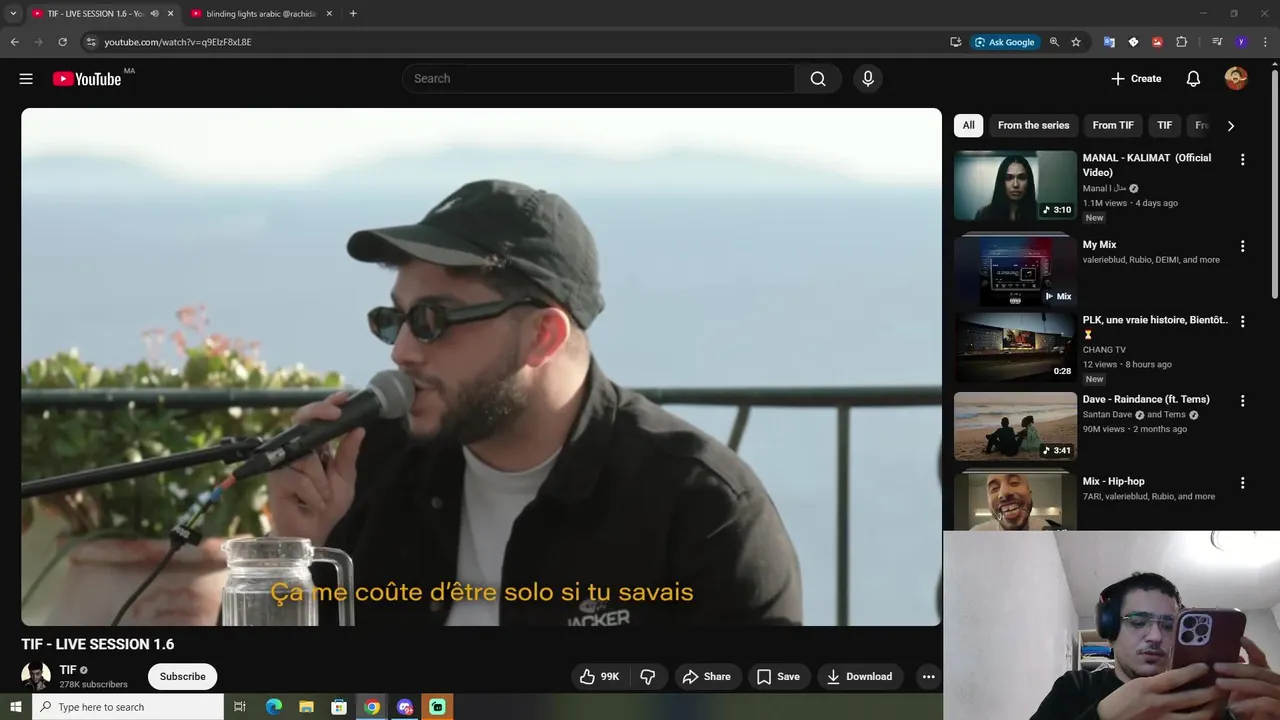Viewport: 1280px width, 720px height.
Task: Select the TIF filter chip
Action: tap(1164, 125)
